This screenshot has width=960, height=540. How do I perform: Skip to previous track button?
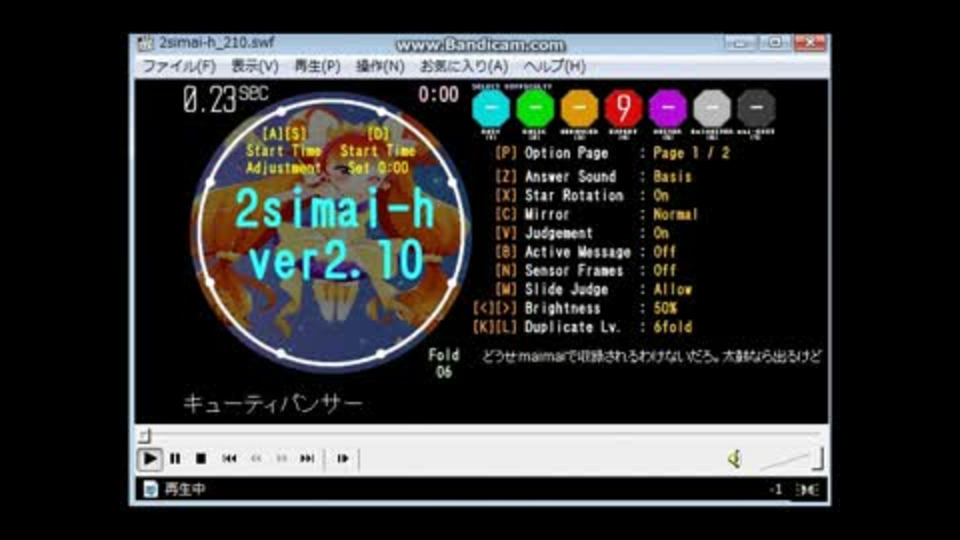229,459
